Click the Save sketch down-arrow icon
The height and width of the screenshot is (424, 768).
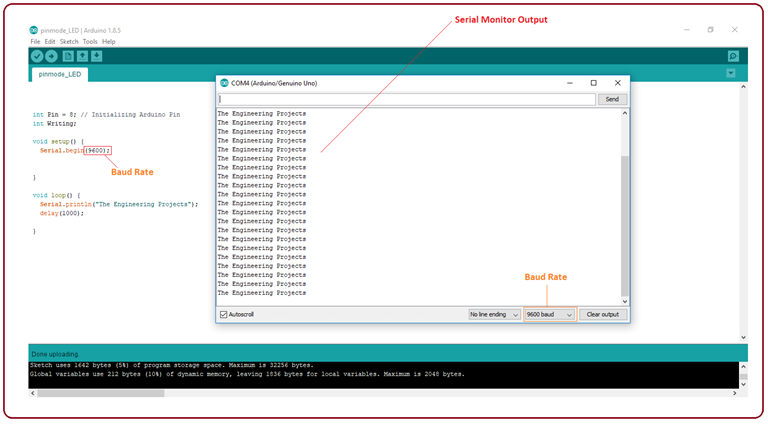point(97,57)
